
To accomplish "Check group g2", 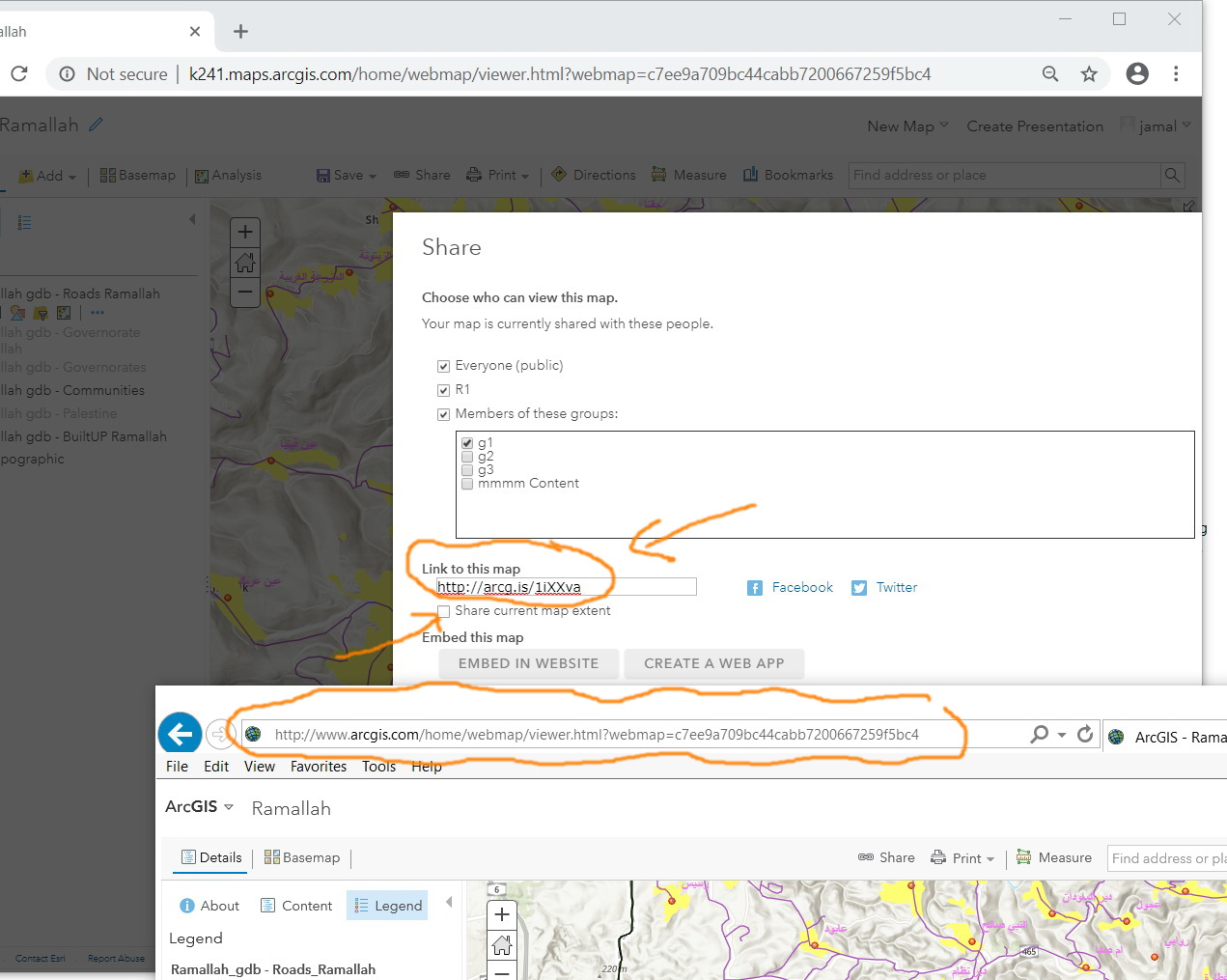I will coord(467,457).
